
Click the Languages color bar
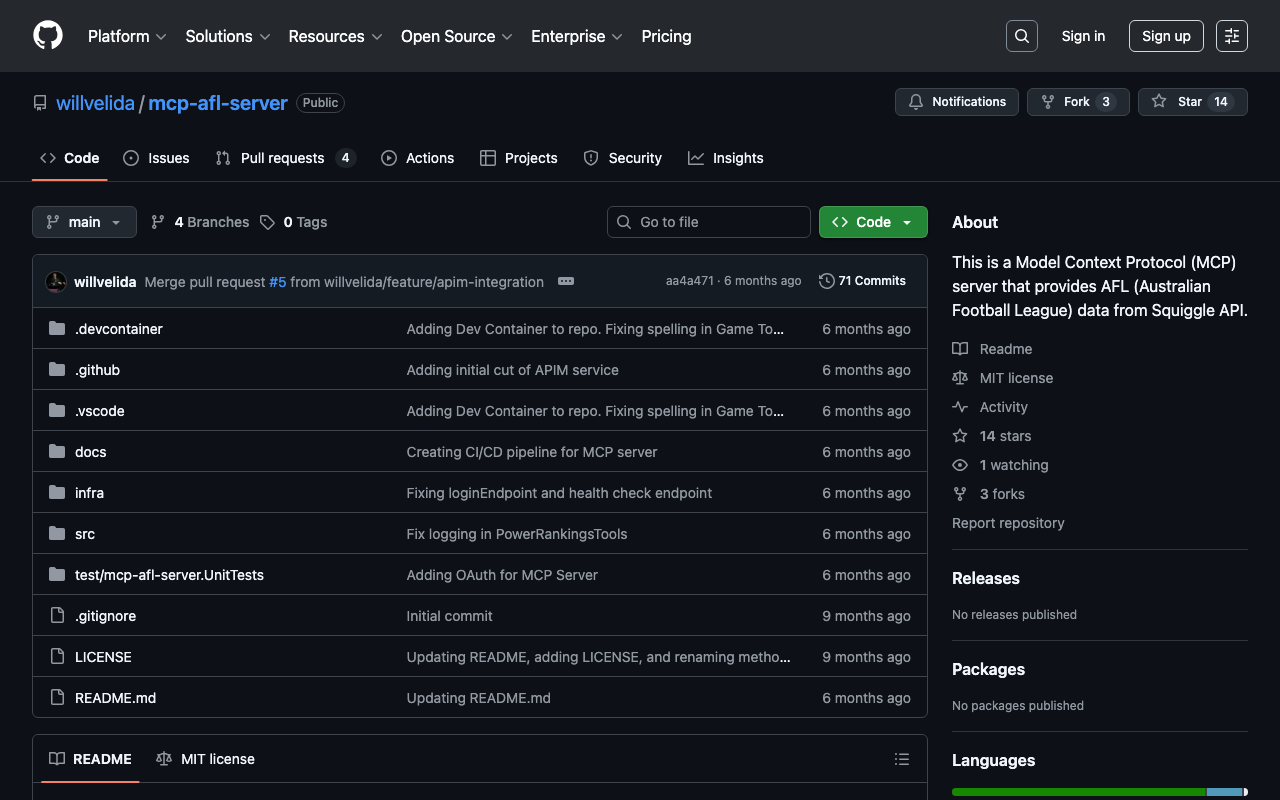(x=1098, y=792)
